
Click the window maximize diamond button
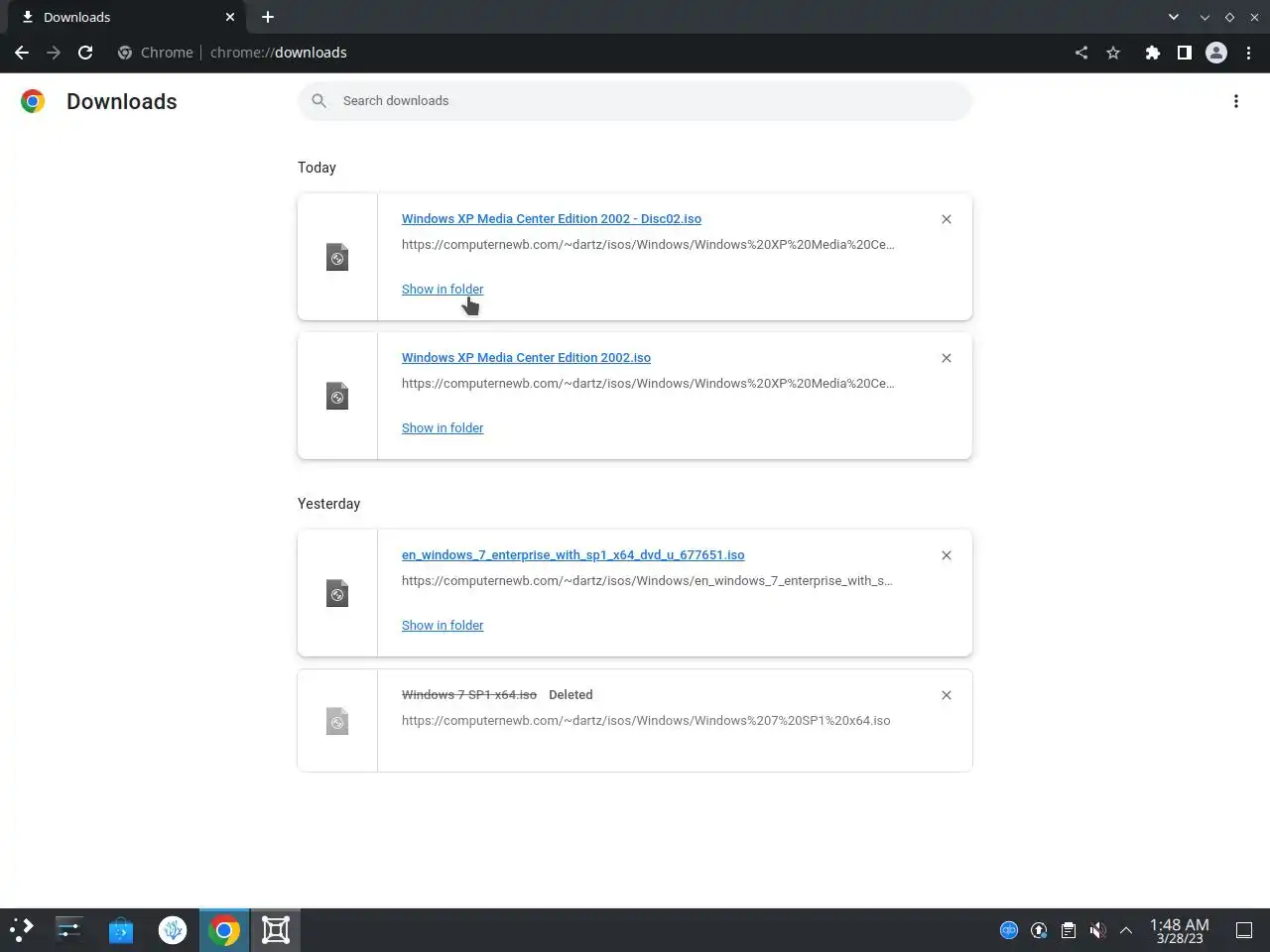click(x=1229, y=17)
